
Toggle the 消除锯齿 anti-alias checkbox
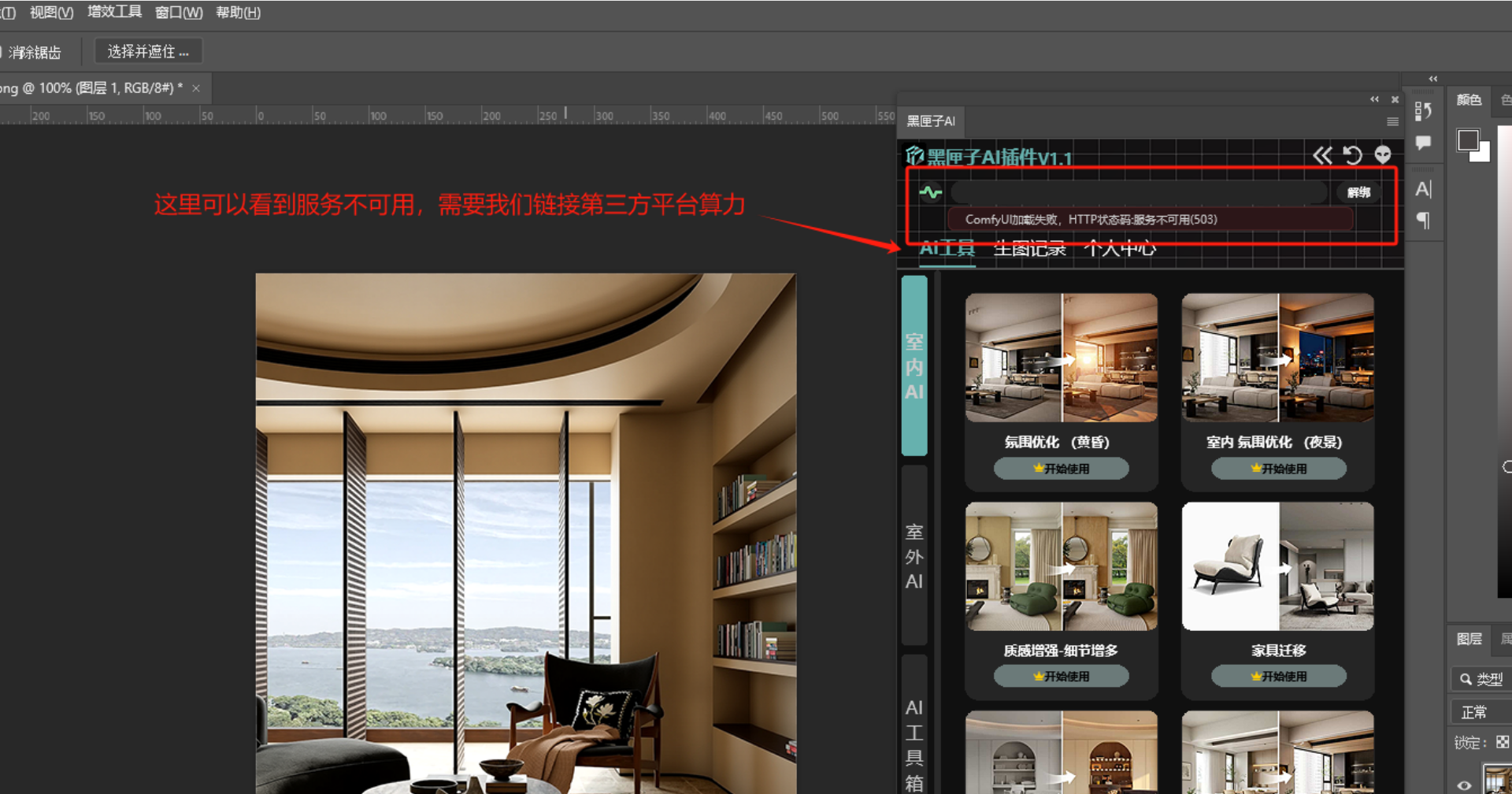coord(2,52)
